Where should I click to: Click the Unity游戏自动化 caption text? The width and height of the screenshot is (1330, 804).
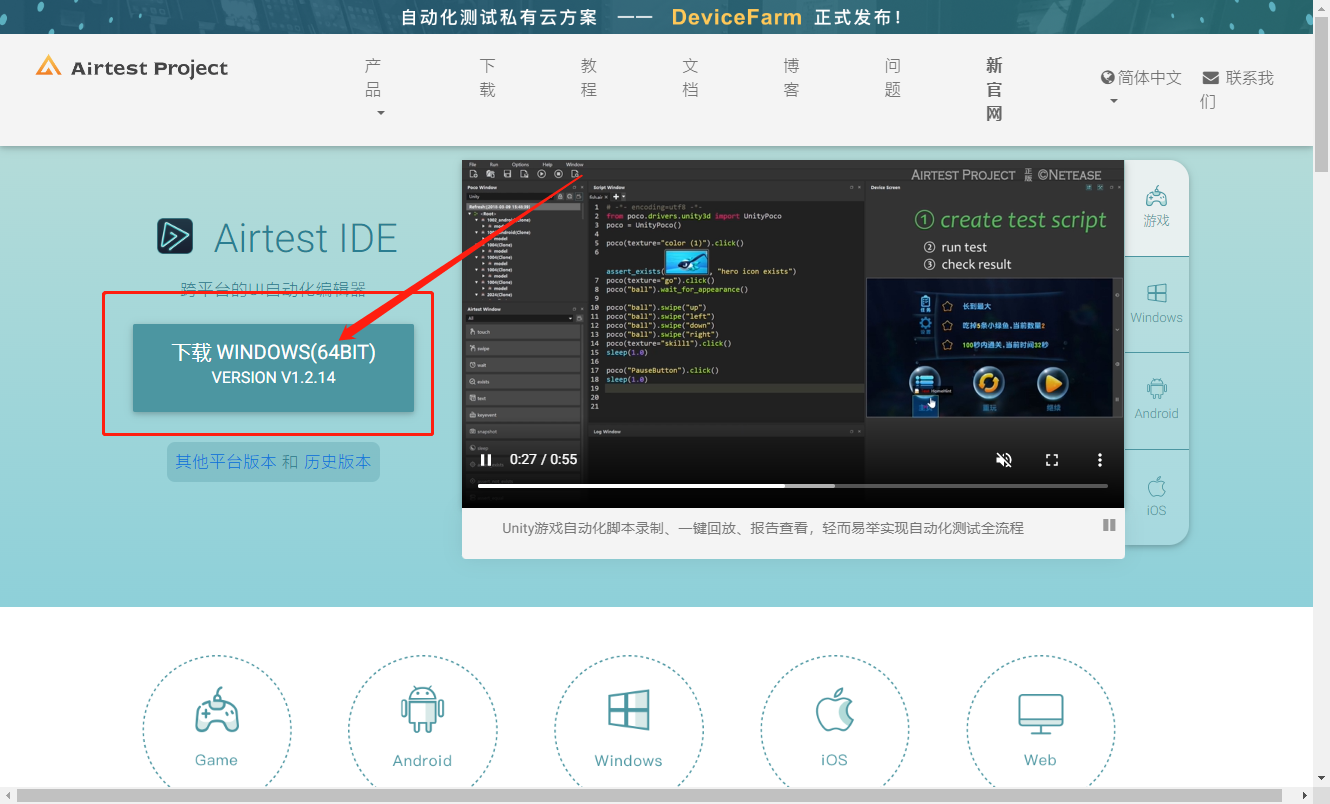tap(763, 528)
